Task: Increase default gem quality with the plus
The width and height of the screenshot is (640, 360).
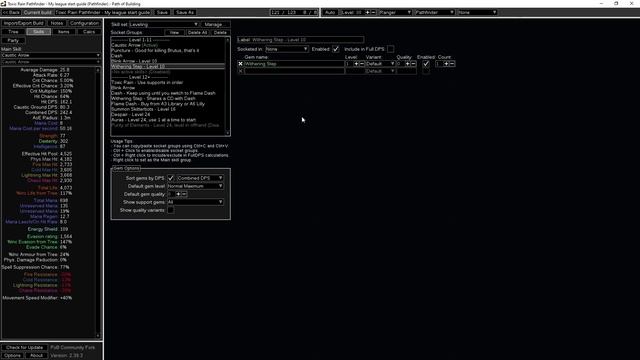Action: [x=178, y=194]
